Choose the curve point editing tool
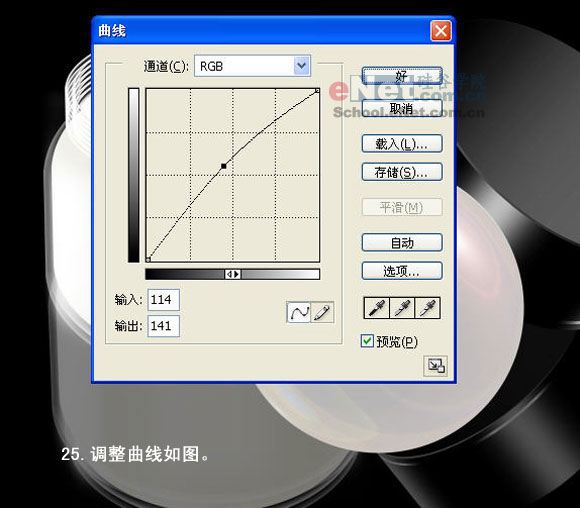 (x=299, y=313)
